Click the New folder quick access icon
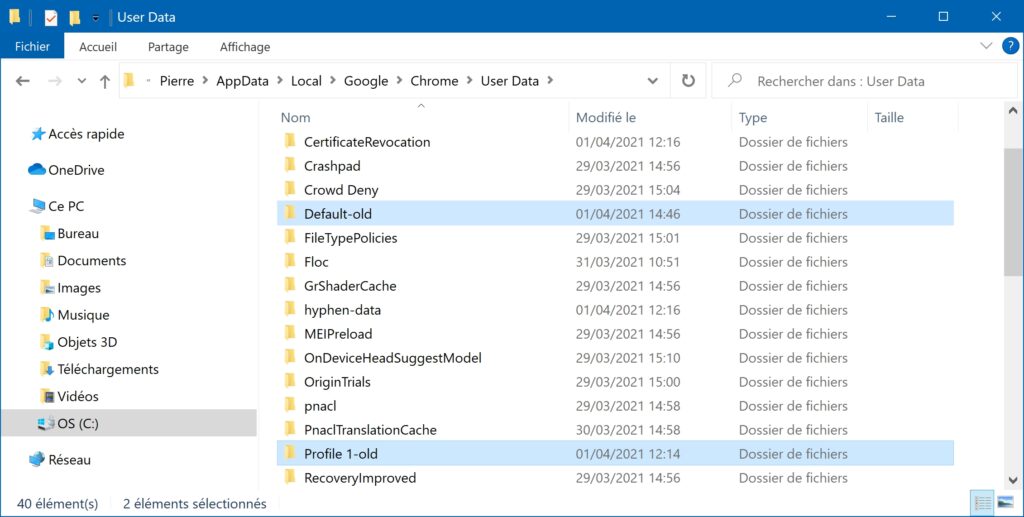The image size is (1024, 517). [x=75, y=18]
